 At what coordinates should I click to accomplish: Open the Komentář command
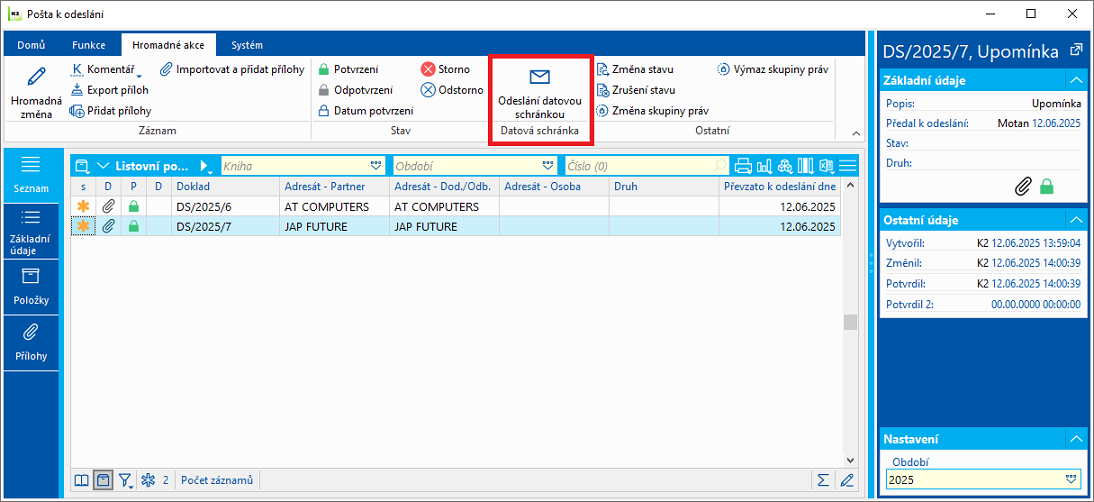[106, 70]
